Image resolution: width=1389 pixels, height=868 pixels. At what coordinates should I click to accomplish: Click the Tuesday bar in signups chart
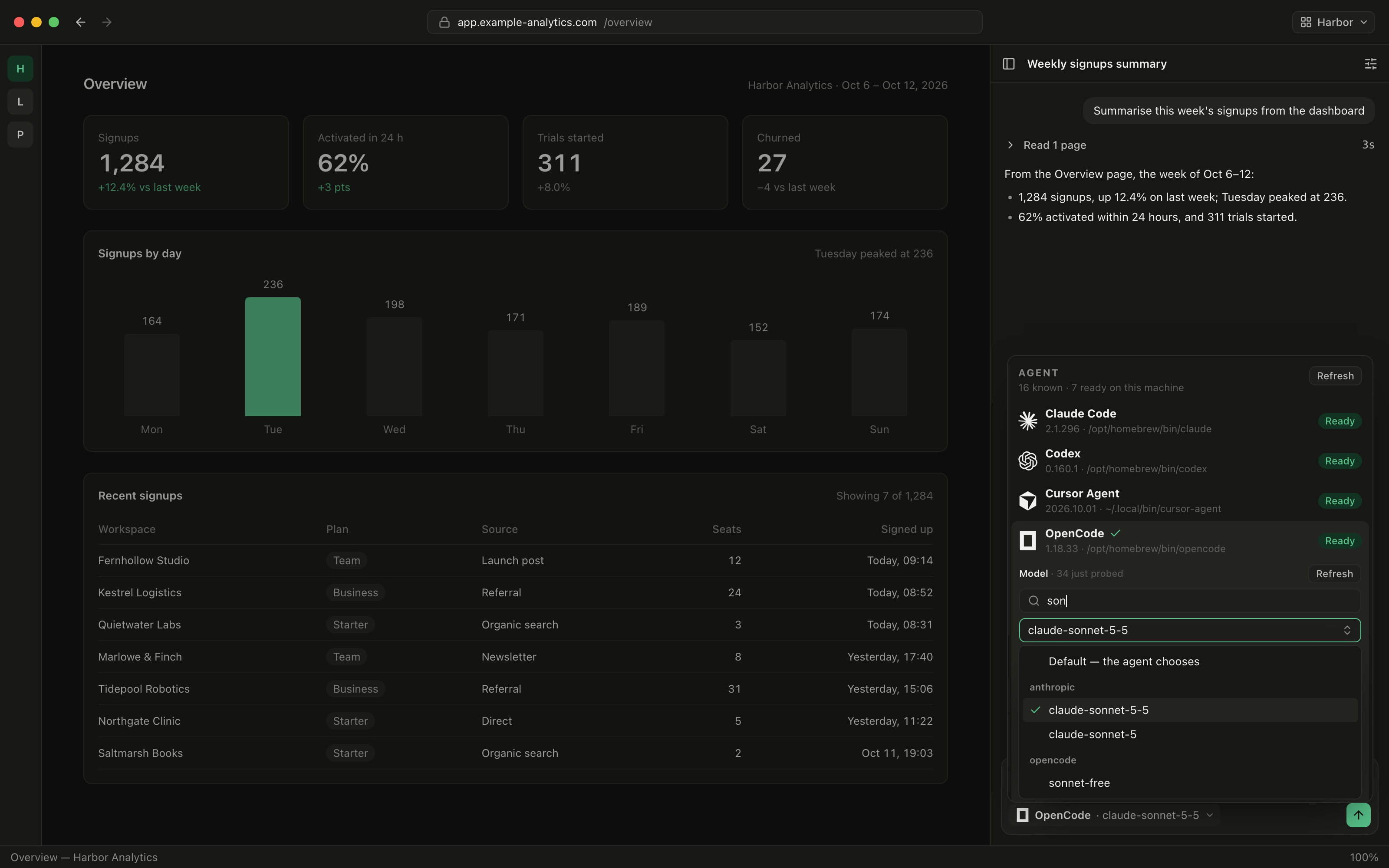[x=273, y=356]
